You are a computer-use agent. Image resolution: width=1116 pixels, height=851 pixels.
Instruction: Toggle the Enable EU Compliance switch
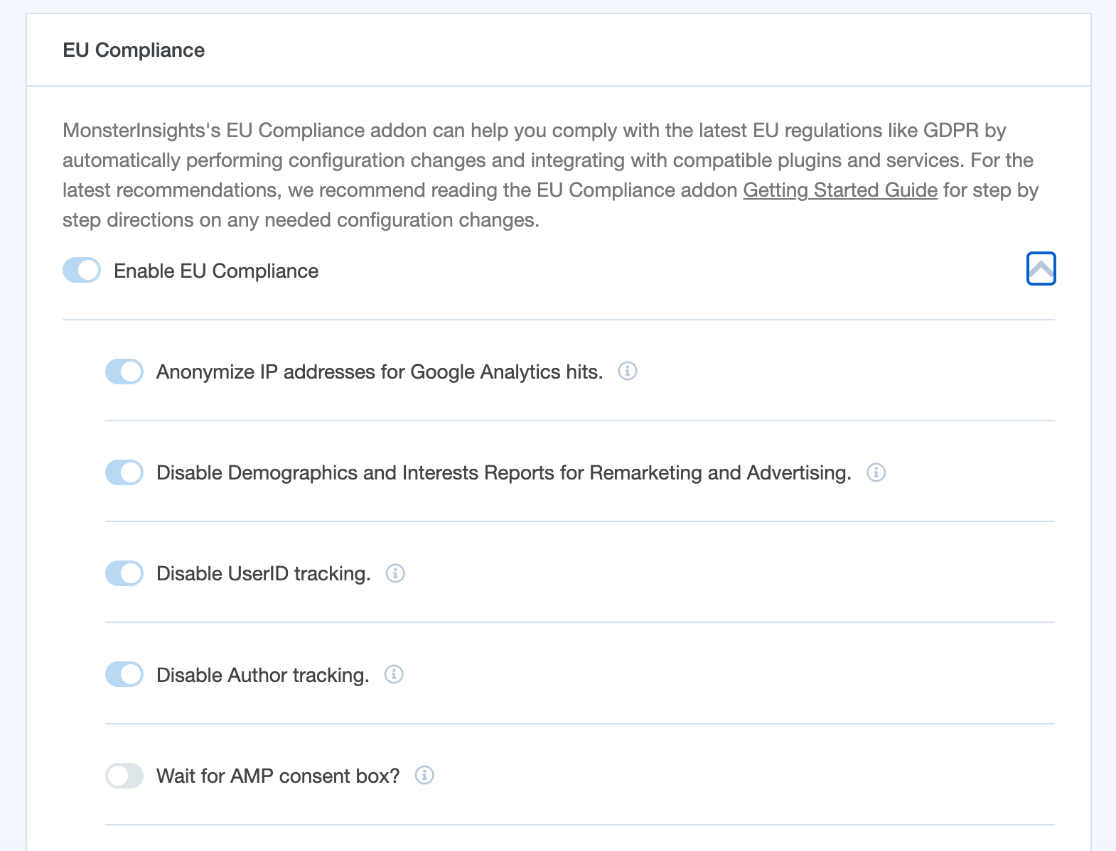point(81,270)
